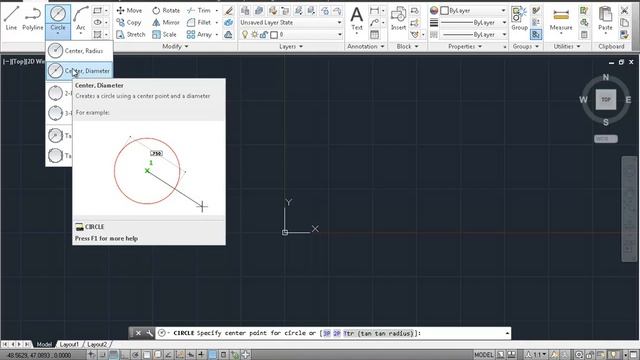The image size is (640, 360).
Task: Expand the Block panel
Action: click(407, 47)
